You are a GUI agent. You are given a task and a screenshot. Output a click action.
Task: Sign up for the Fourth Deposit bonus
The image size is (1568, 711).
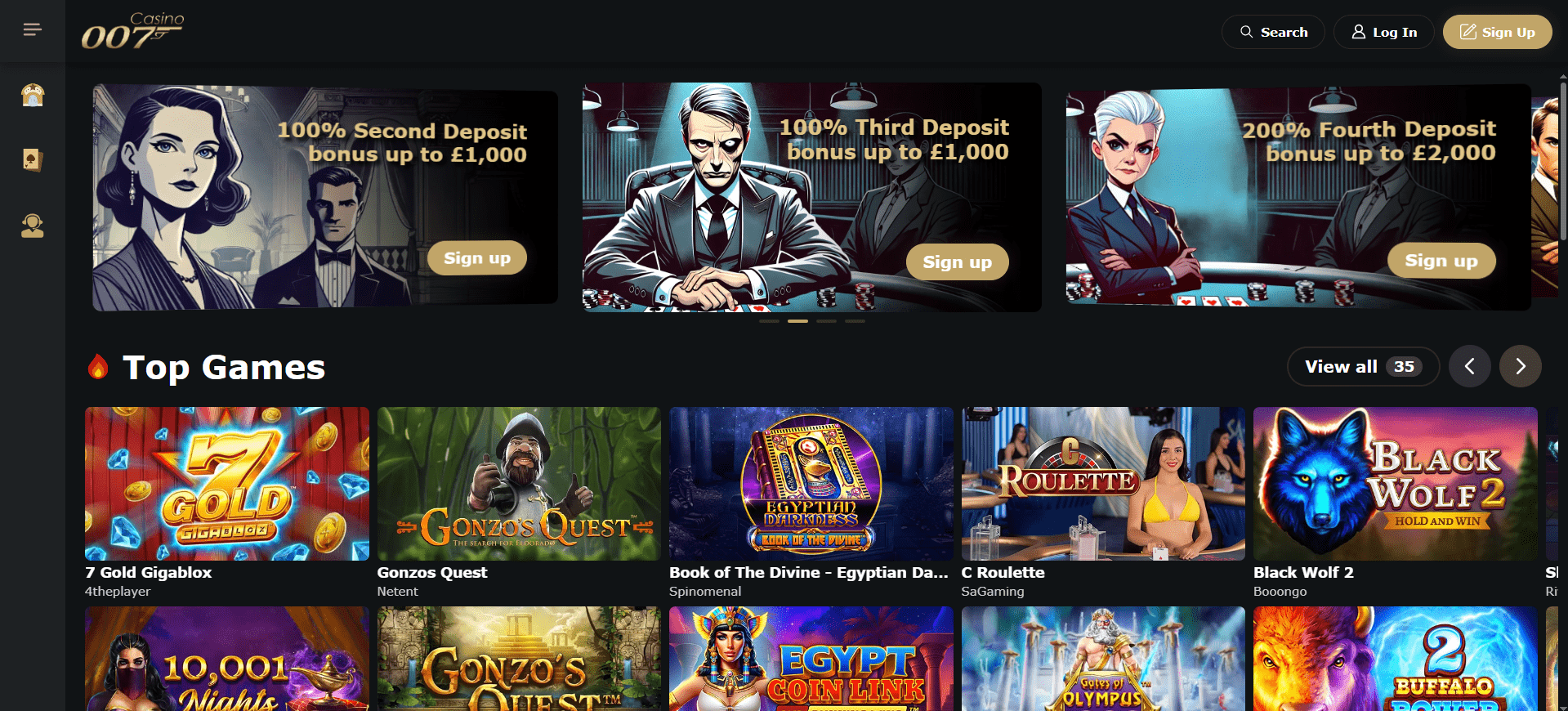pos(1441,261)
